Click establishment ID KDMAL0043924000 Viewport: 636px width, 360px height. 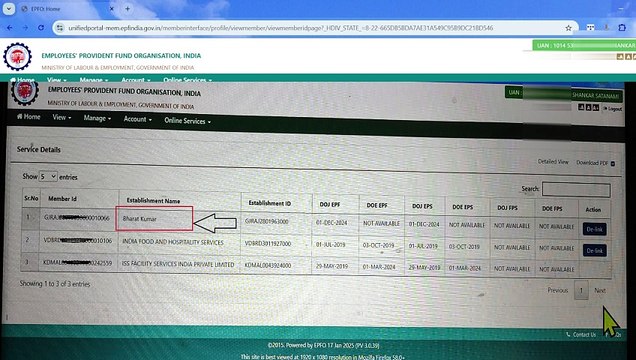268,266
